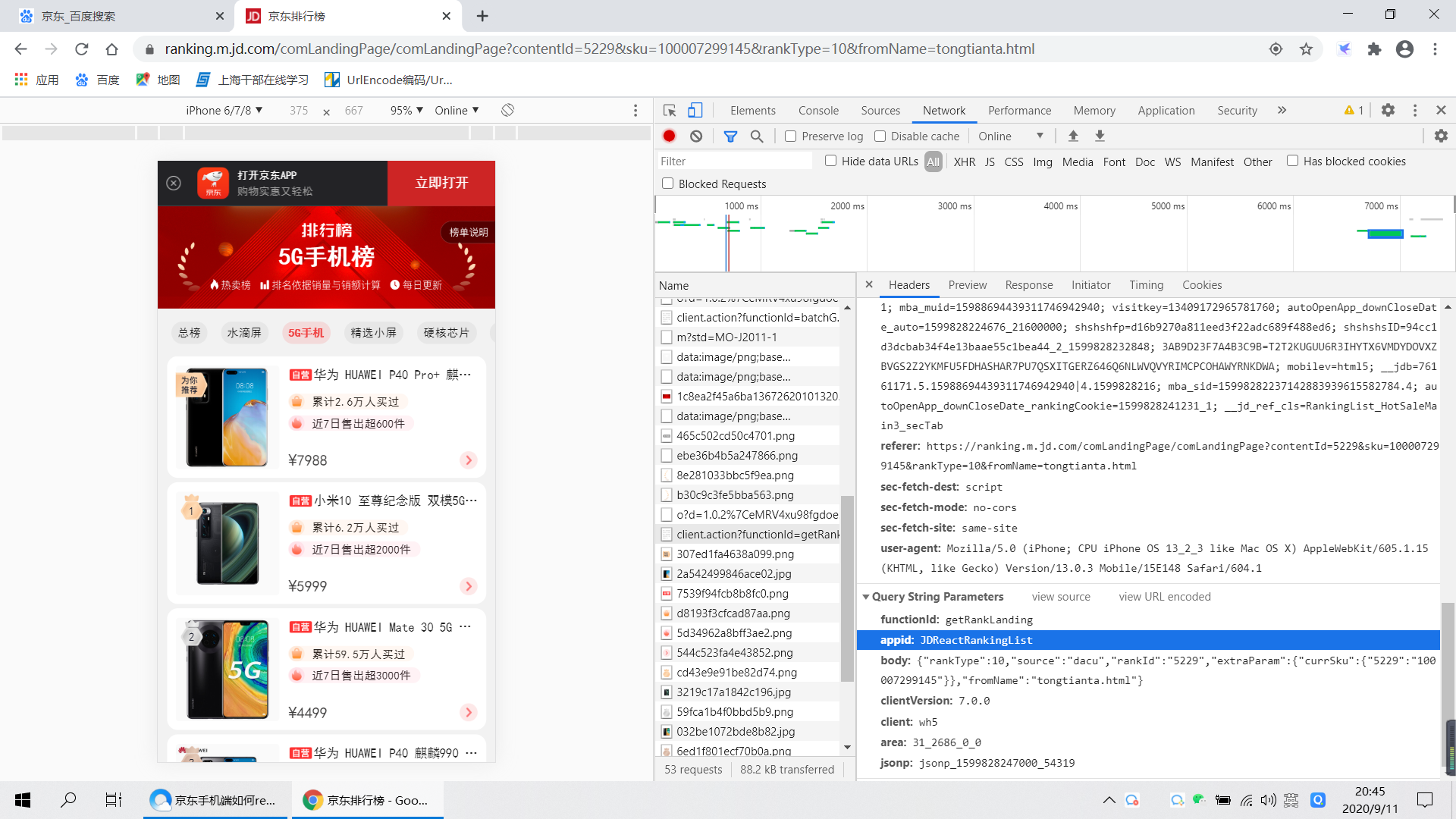Open the Response tab of request
The width and height of the screenshot is (1456, 819).
pos(1029,285)
